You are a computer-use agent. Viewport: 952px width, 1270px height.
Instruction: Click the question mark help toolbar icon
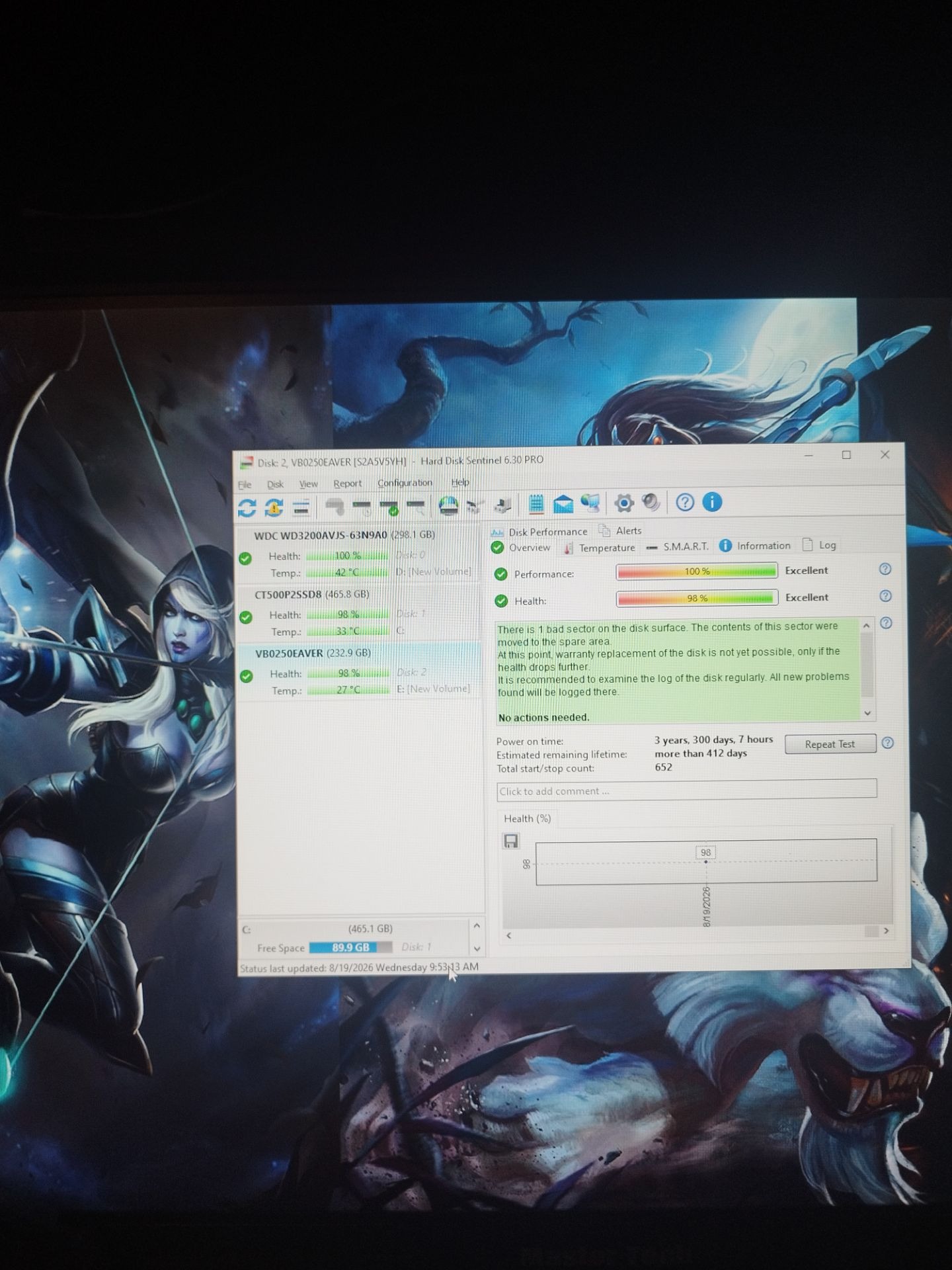(685, 503)
